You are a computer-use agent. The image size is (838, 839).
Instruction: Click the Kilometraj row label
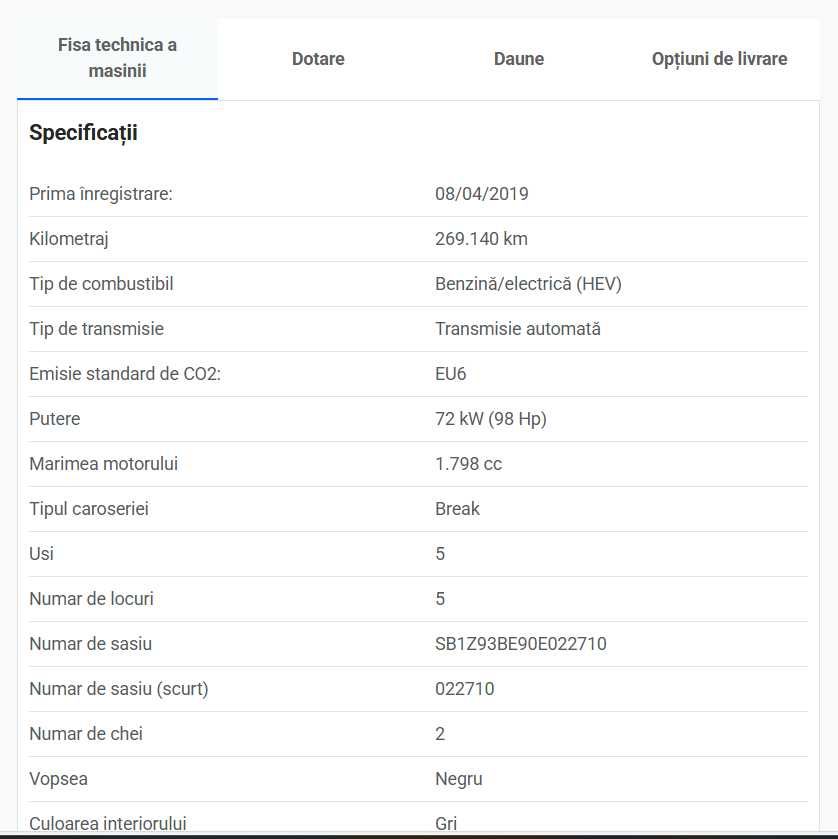tap(68, 239)
